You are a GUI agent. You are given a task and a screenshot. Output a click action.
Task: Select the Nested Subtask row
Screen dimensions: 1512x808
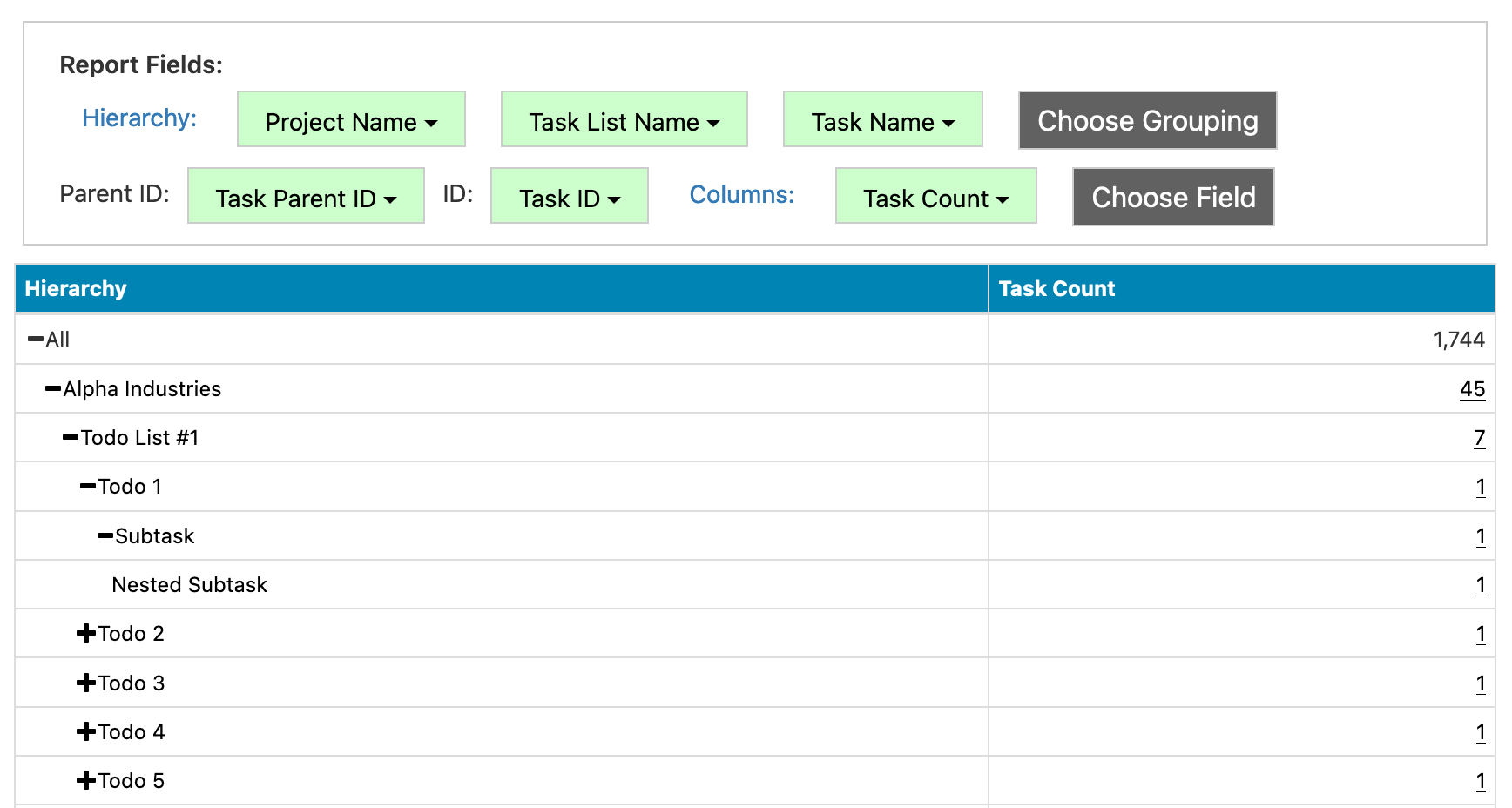point(189,584)
